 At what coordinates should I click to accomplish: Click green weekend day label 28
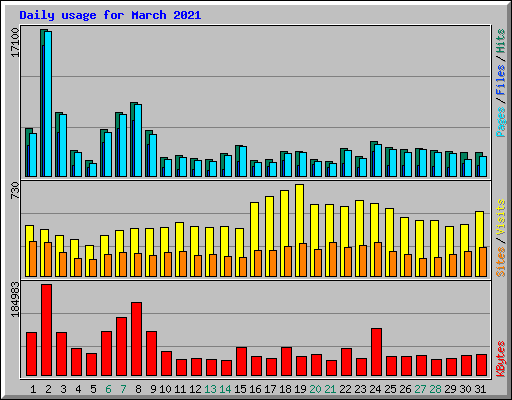(435, 389)
